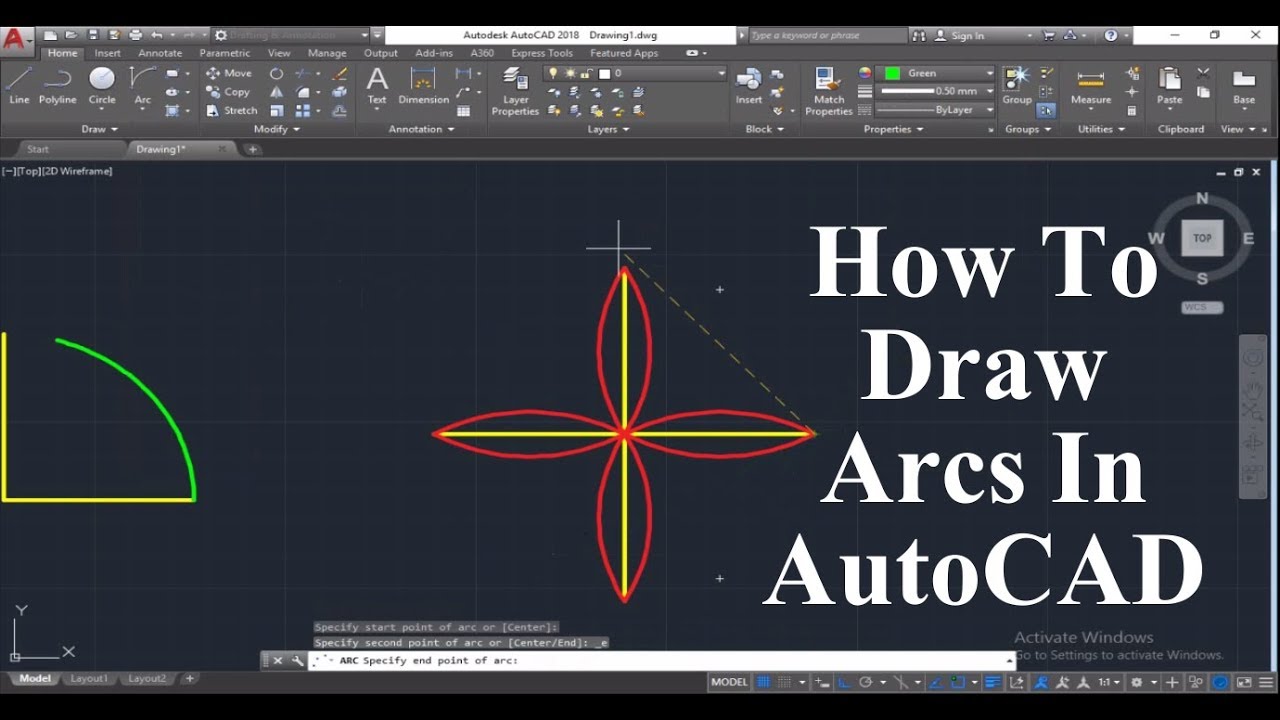Toggle dynamic input in status bar
Image resolution: width=1280 pixels, height=720 pixels.
tap(821, 682)
